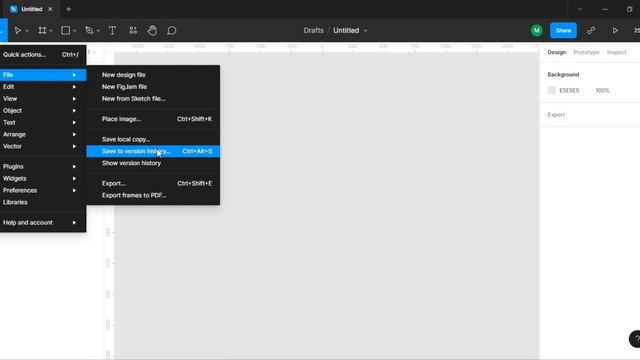Viewport: 640px width, 360px height.
Task: Choose New from Sketch file
Action: pos(153,98)
